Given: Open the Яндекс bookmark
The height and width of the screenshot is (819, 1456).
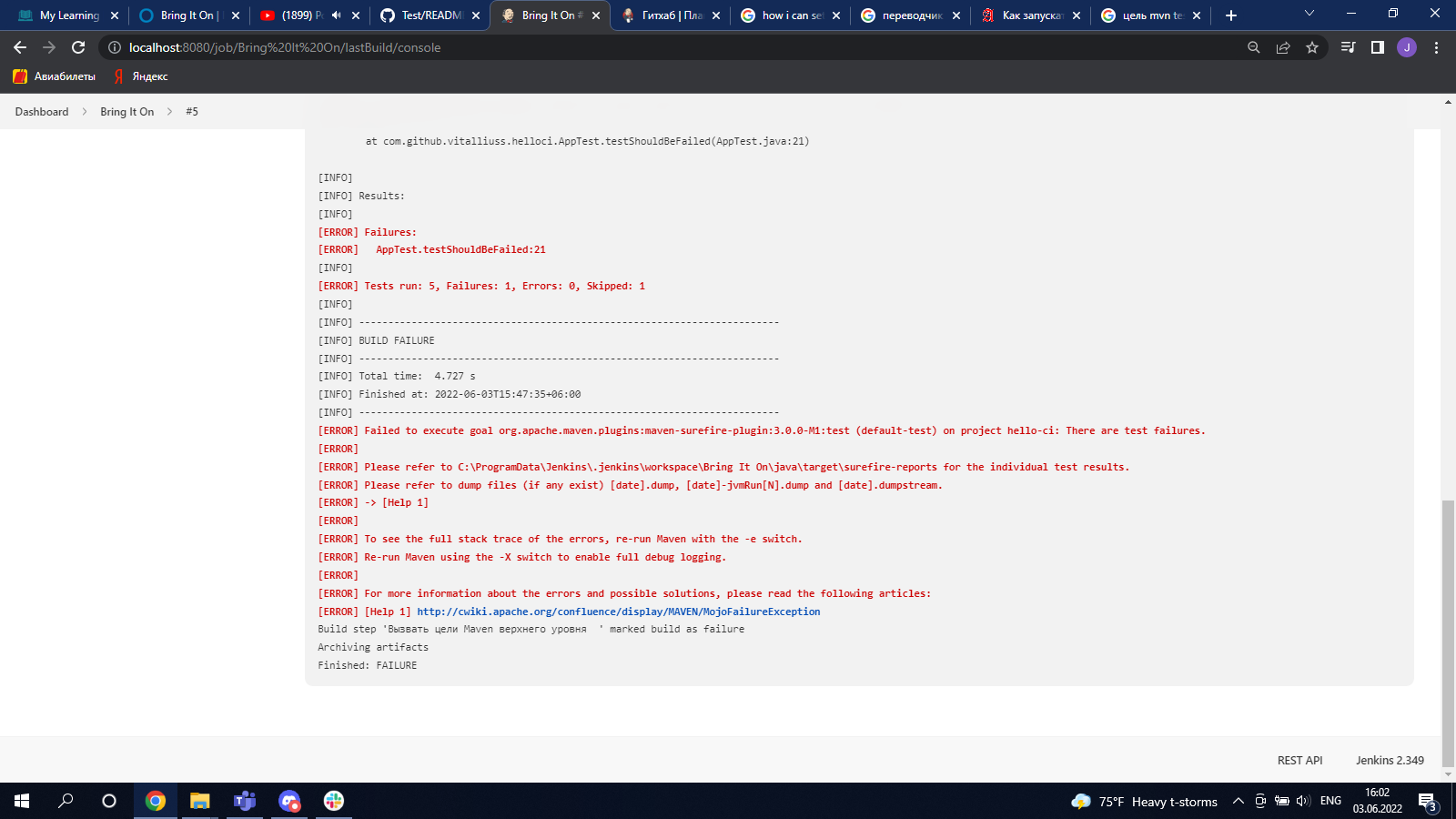Looking at the screenshot, I should tap(140, 76).
